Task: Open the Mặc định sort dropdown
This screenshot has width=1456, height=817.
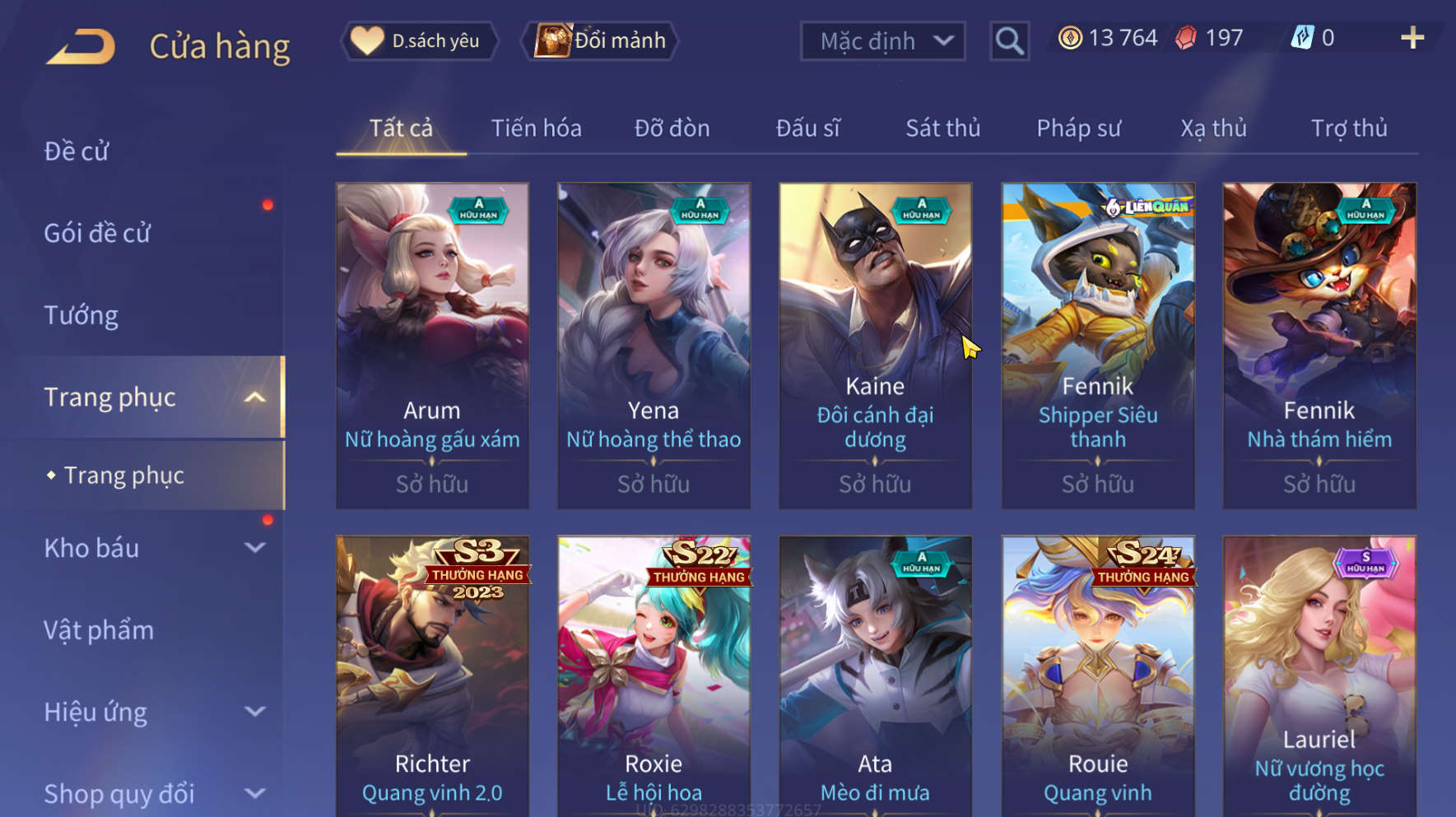Action: (883, 41)
